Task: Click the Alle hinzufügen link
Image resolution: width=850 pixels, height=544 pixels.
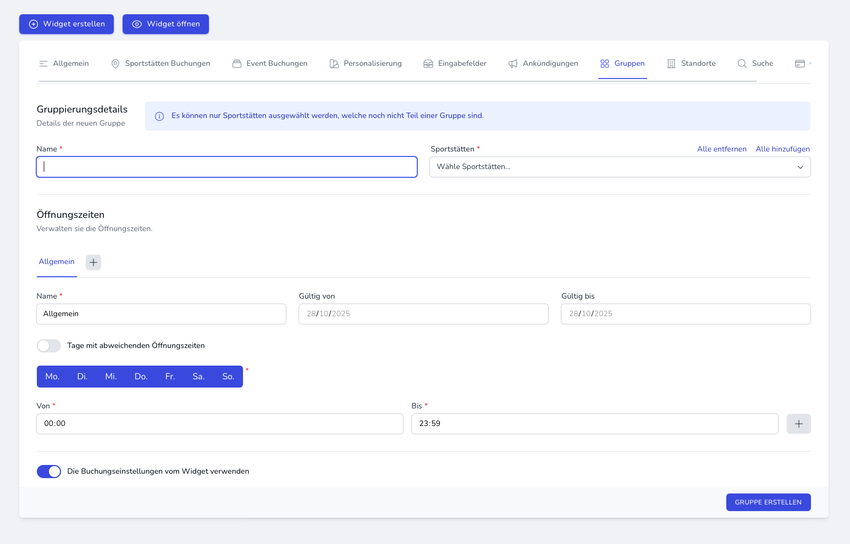Action: (x=782, y=149)
